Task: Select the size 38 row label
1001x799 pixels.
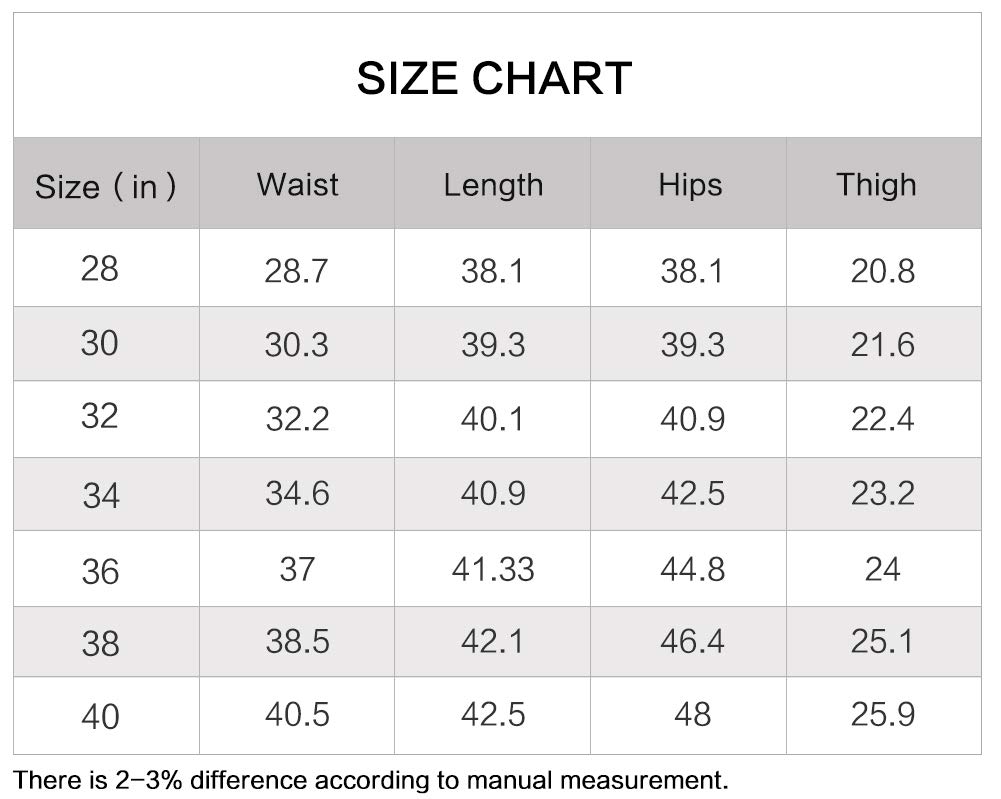Action: [x=101, y=643]
